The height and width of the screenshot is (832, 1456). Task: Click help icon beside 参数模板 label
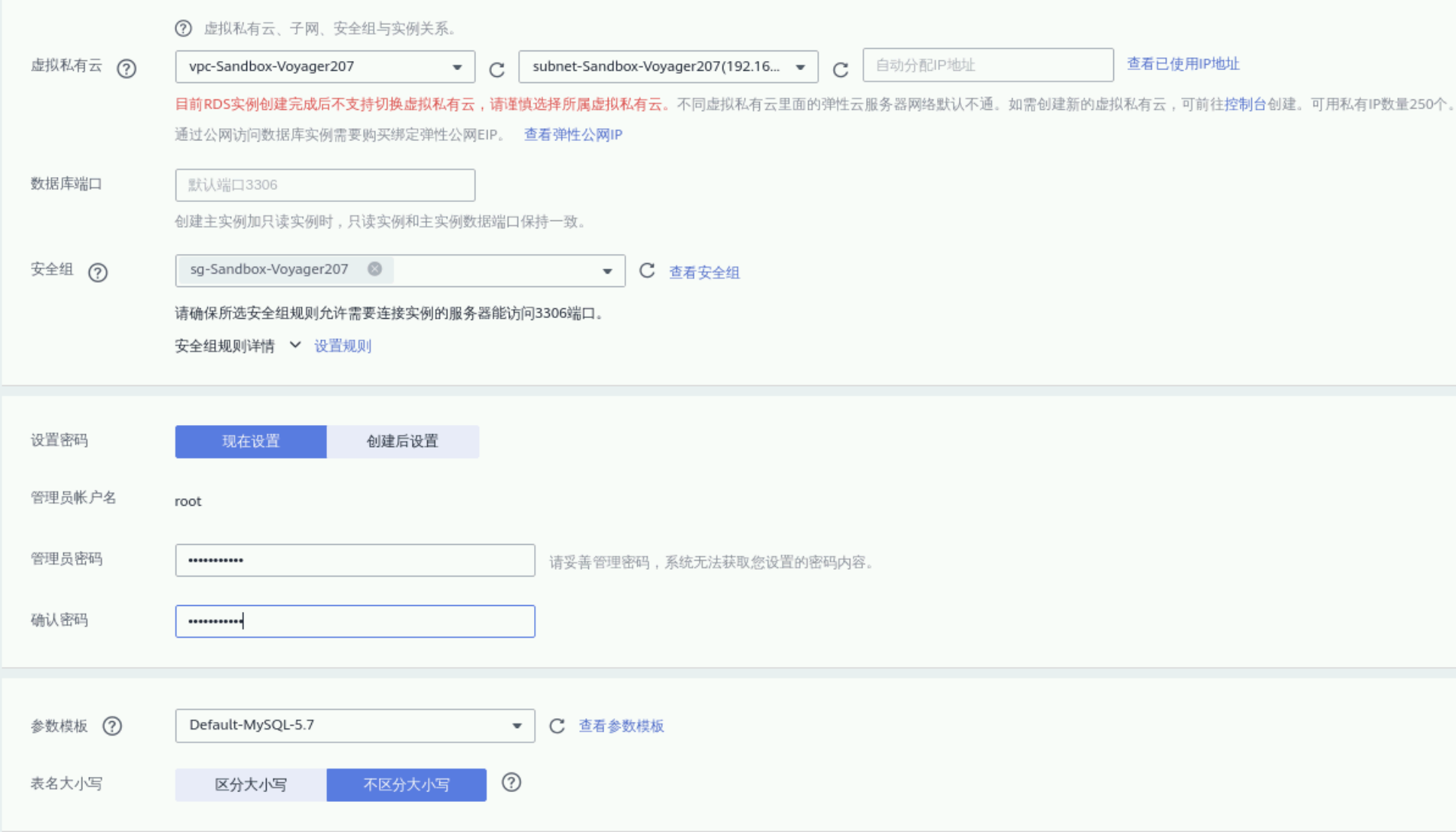point(112,726)
